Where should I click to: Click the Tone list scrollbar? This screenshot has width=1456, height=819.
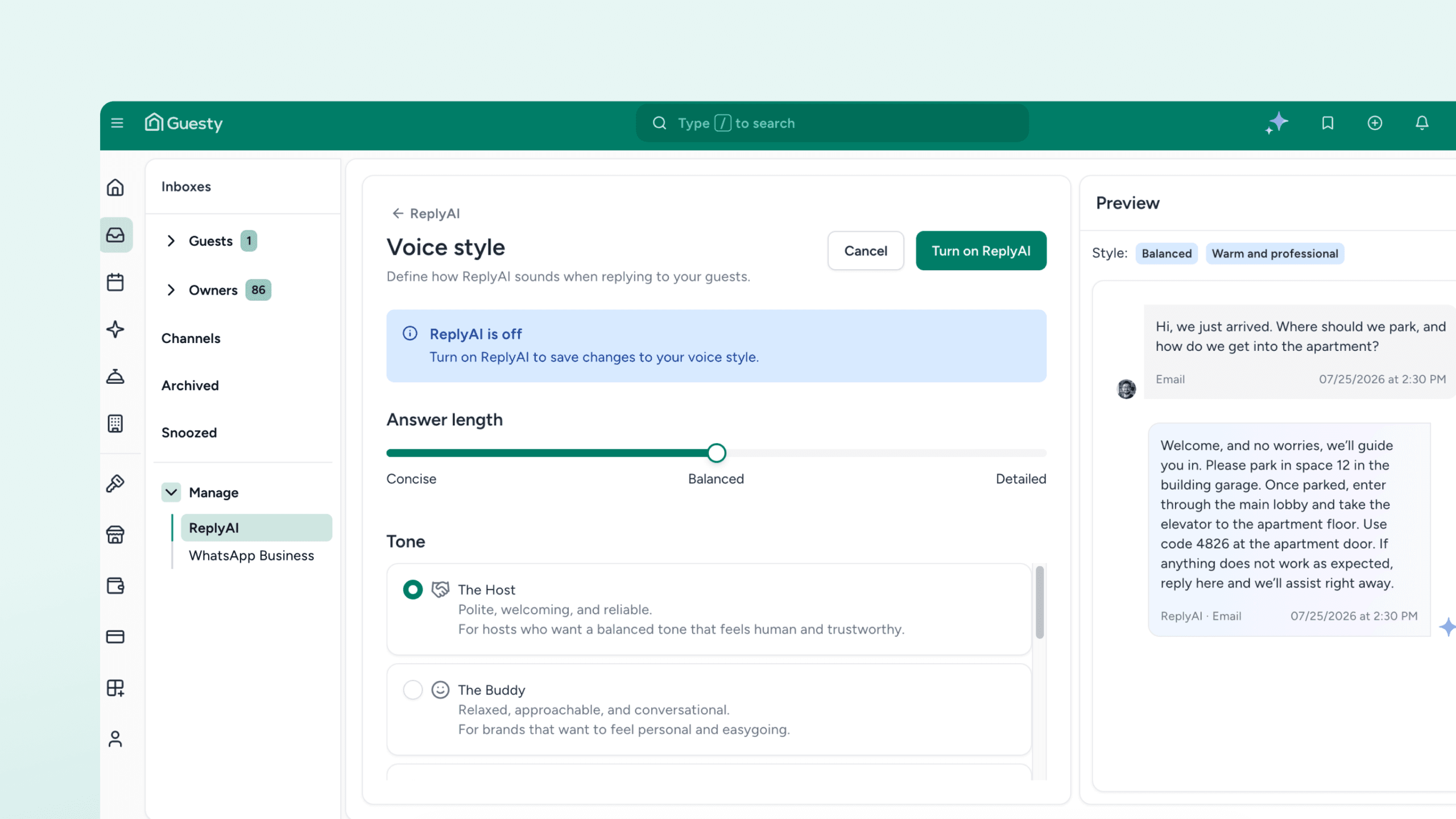[x=1039, y=602]
